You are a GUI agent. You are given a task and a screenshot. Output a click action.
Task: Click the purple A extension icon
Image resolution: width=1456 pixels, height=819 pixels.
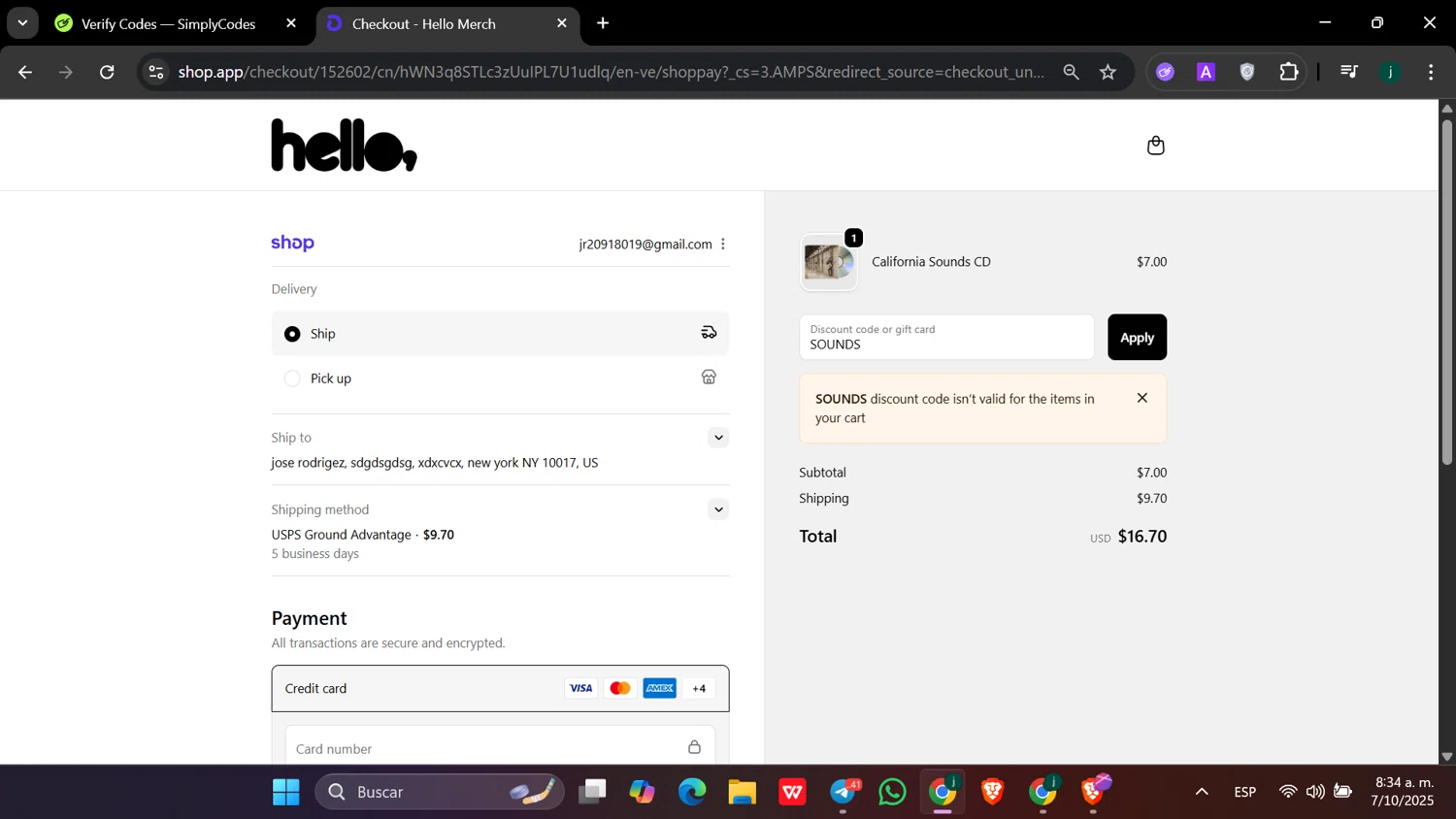coord(1206,72)
